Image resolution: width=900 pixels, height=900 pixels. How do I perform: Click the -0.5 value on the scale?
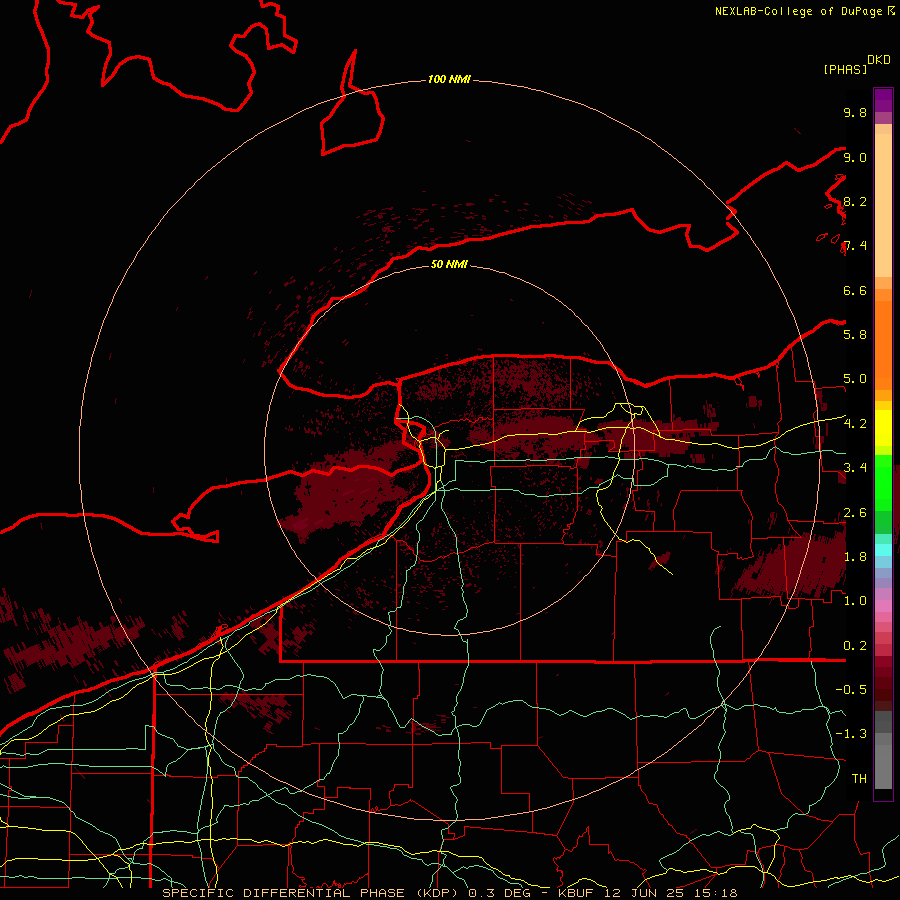(851, 689)
